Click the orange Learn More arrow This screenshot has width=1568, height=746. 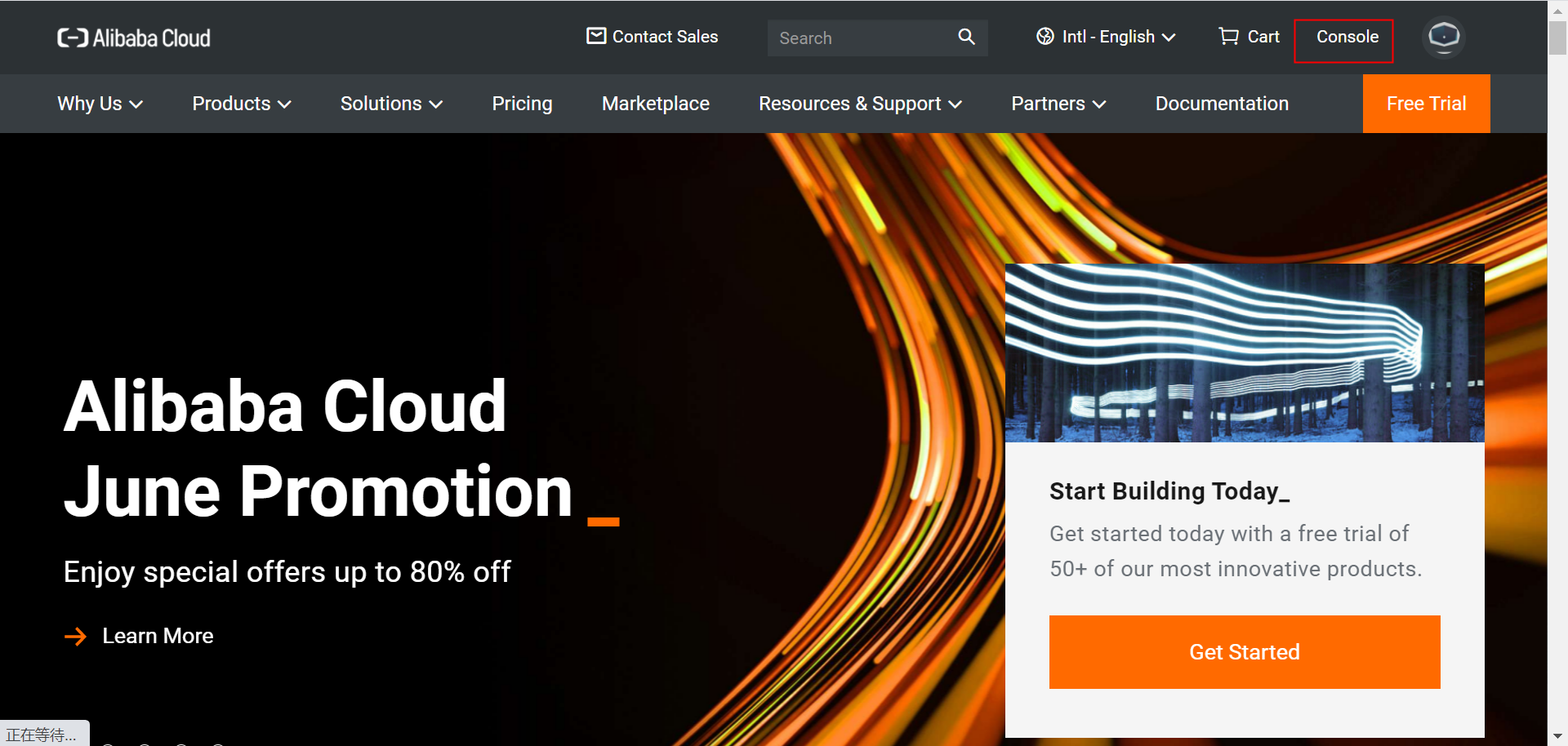click(75, 636)
